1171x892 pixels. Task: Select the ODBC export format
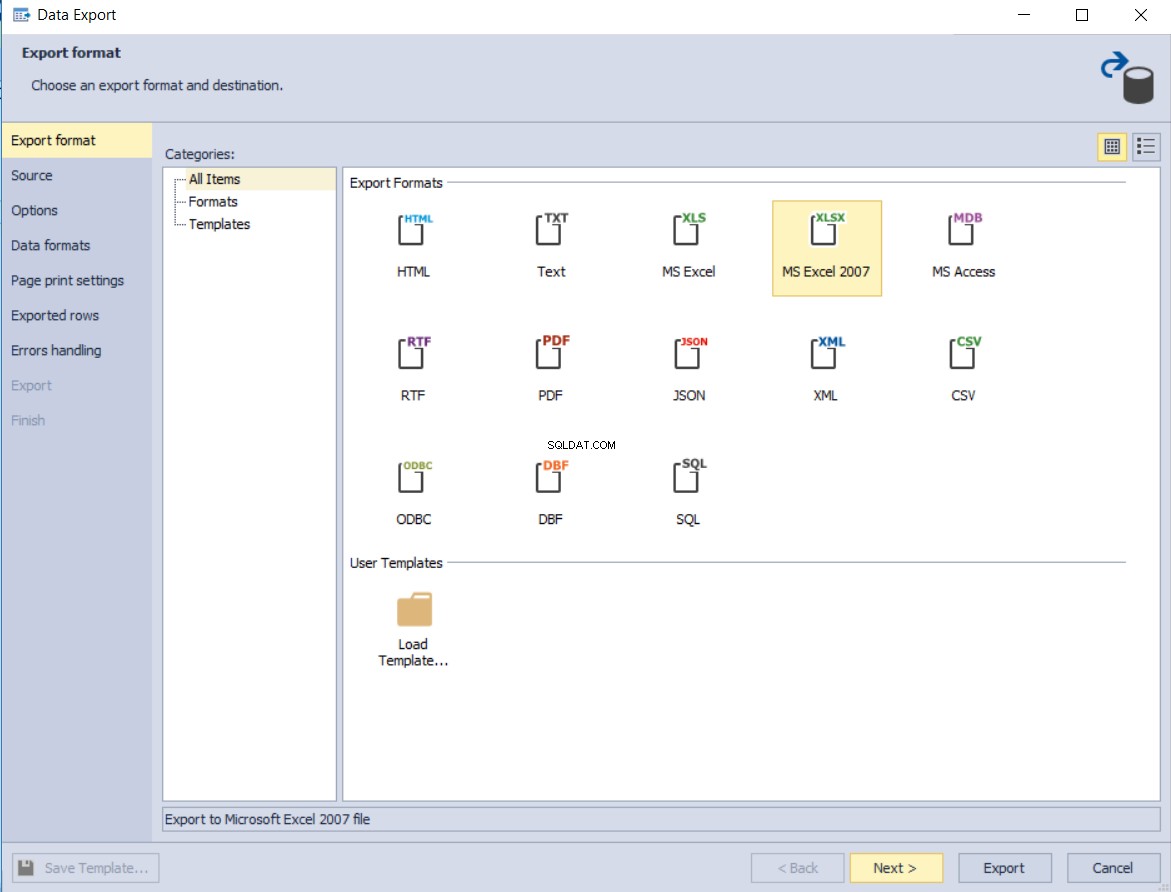tap(414, 477)
